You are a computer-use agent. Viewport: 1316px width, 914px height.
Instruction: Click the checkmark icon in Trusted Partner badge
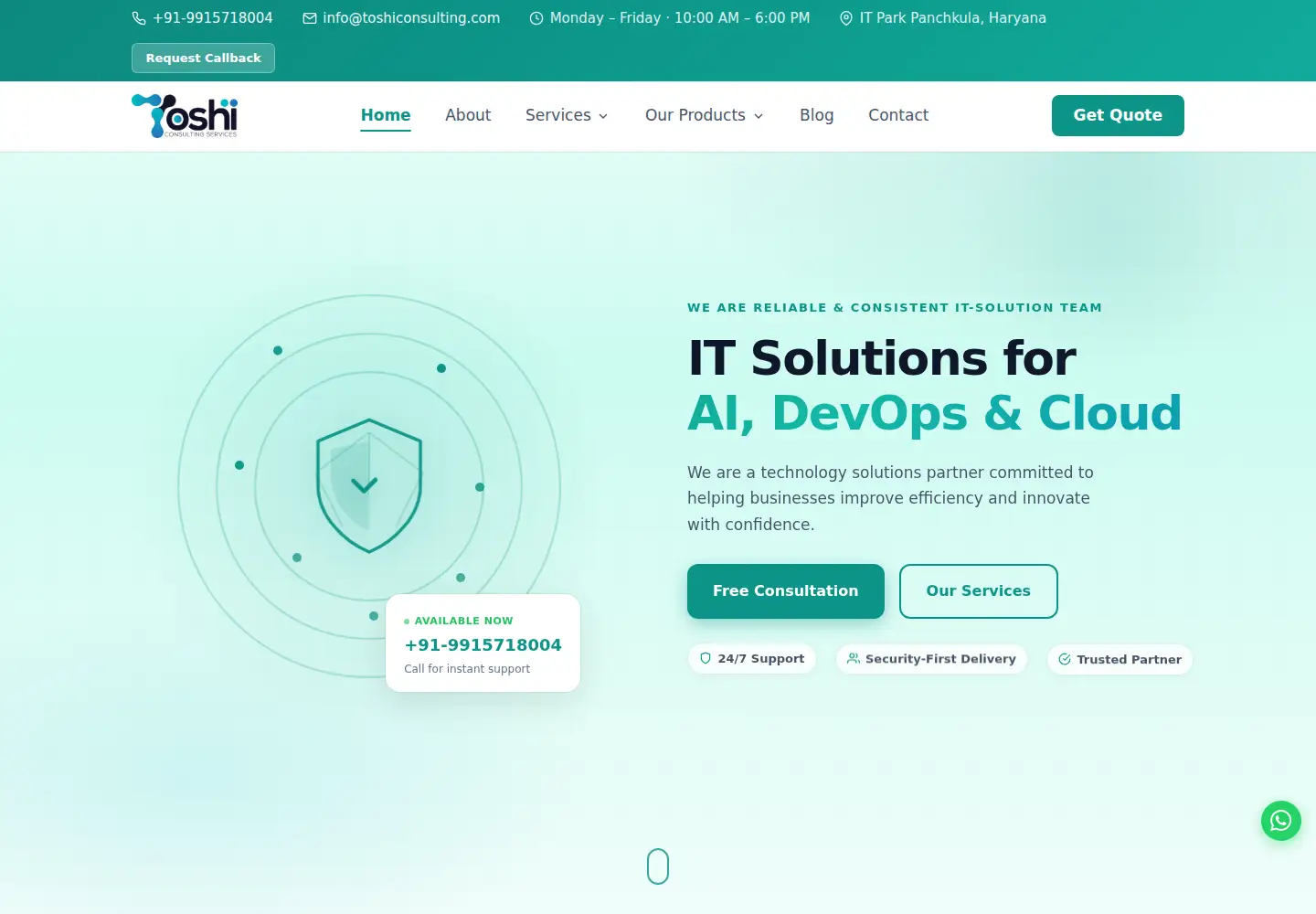click(1065, 659)
